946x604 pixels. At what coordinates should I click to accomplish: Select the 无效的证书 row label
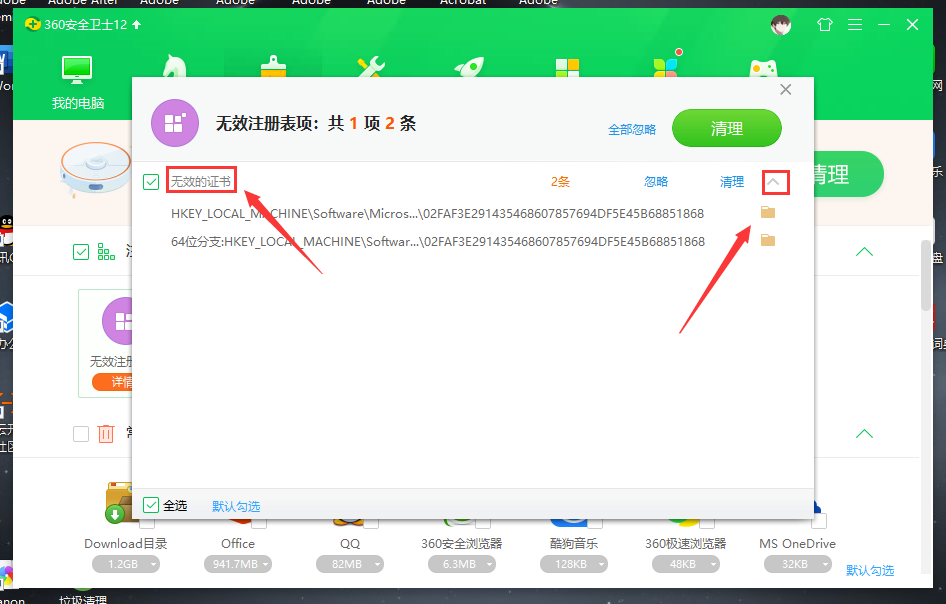click(201, 181)
